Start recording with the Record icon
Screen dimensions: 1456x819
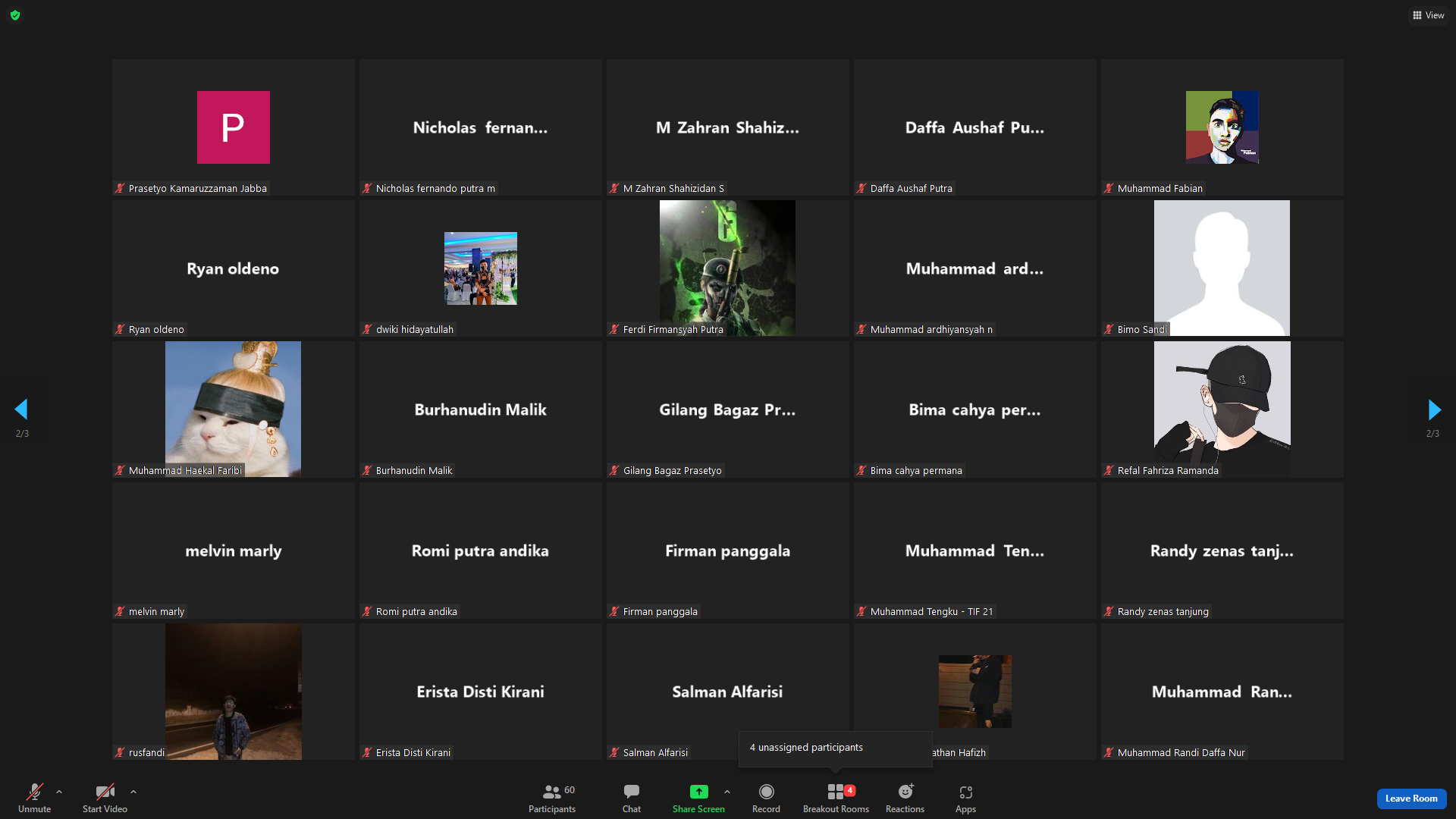point(767,792)
